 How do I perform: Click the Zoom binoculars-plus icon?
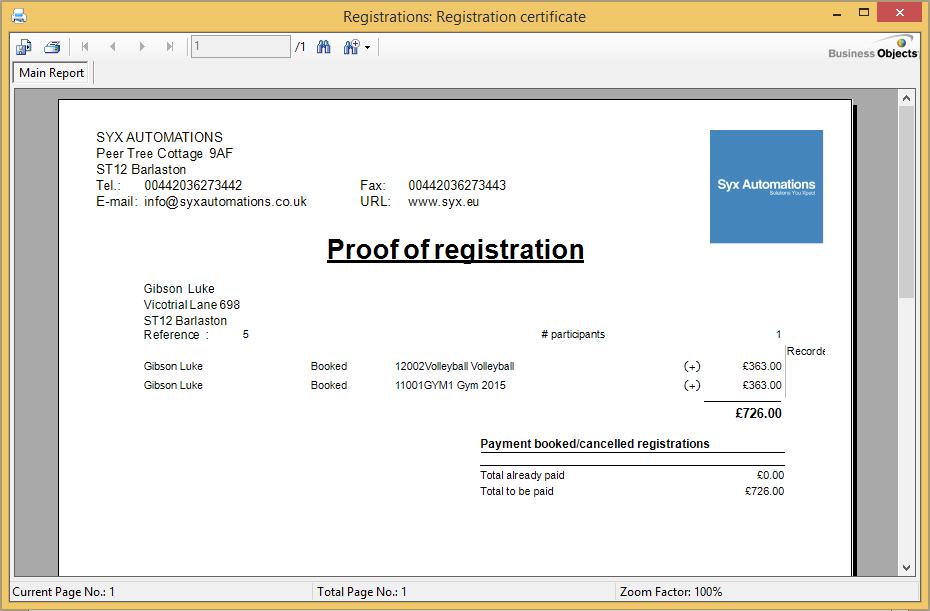[x=351, y=47]
